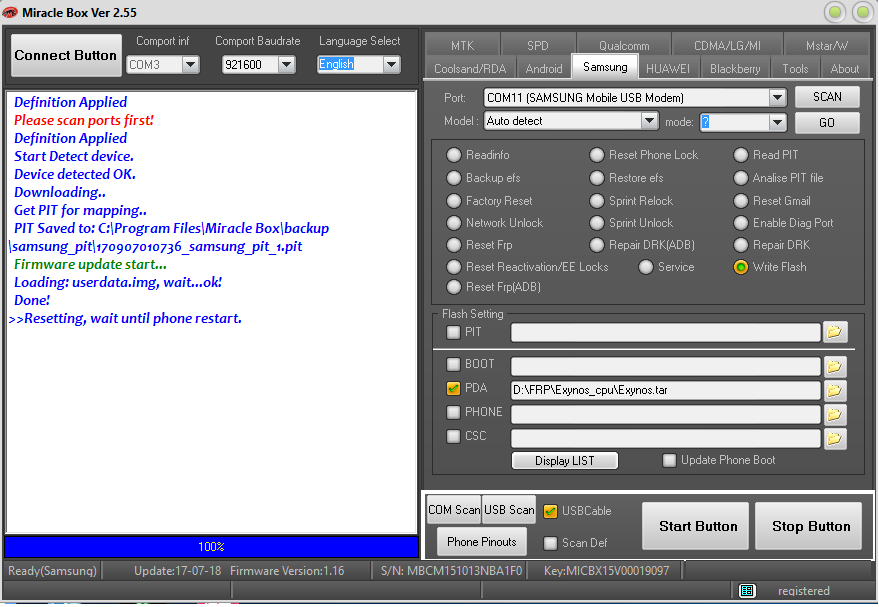Click the Stop Button

(808, 526)
